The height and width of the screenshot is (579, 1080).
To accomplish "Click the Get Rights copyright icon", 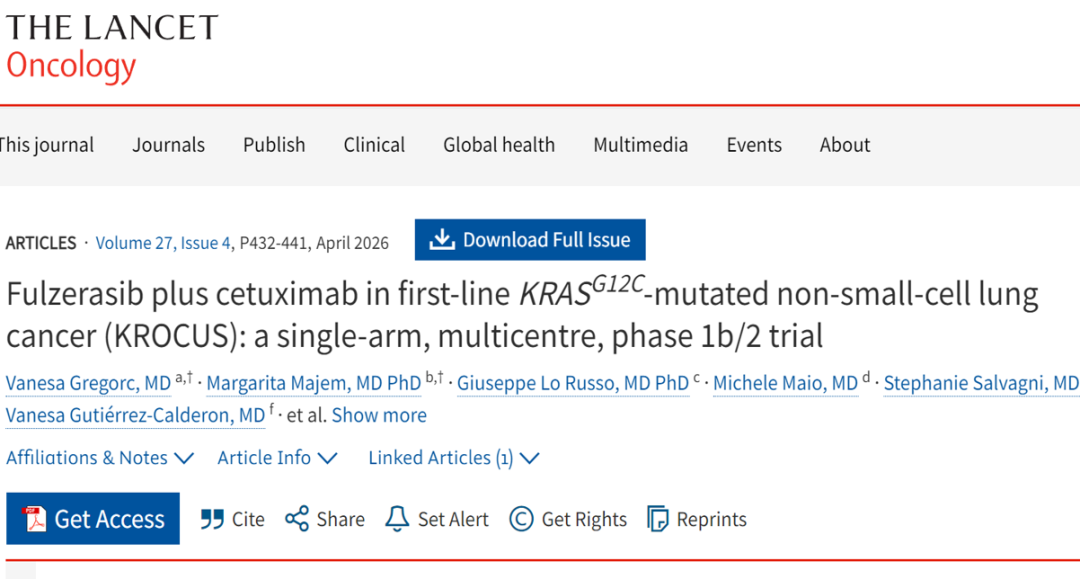I will coord(521,519).
